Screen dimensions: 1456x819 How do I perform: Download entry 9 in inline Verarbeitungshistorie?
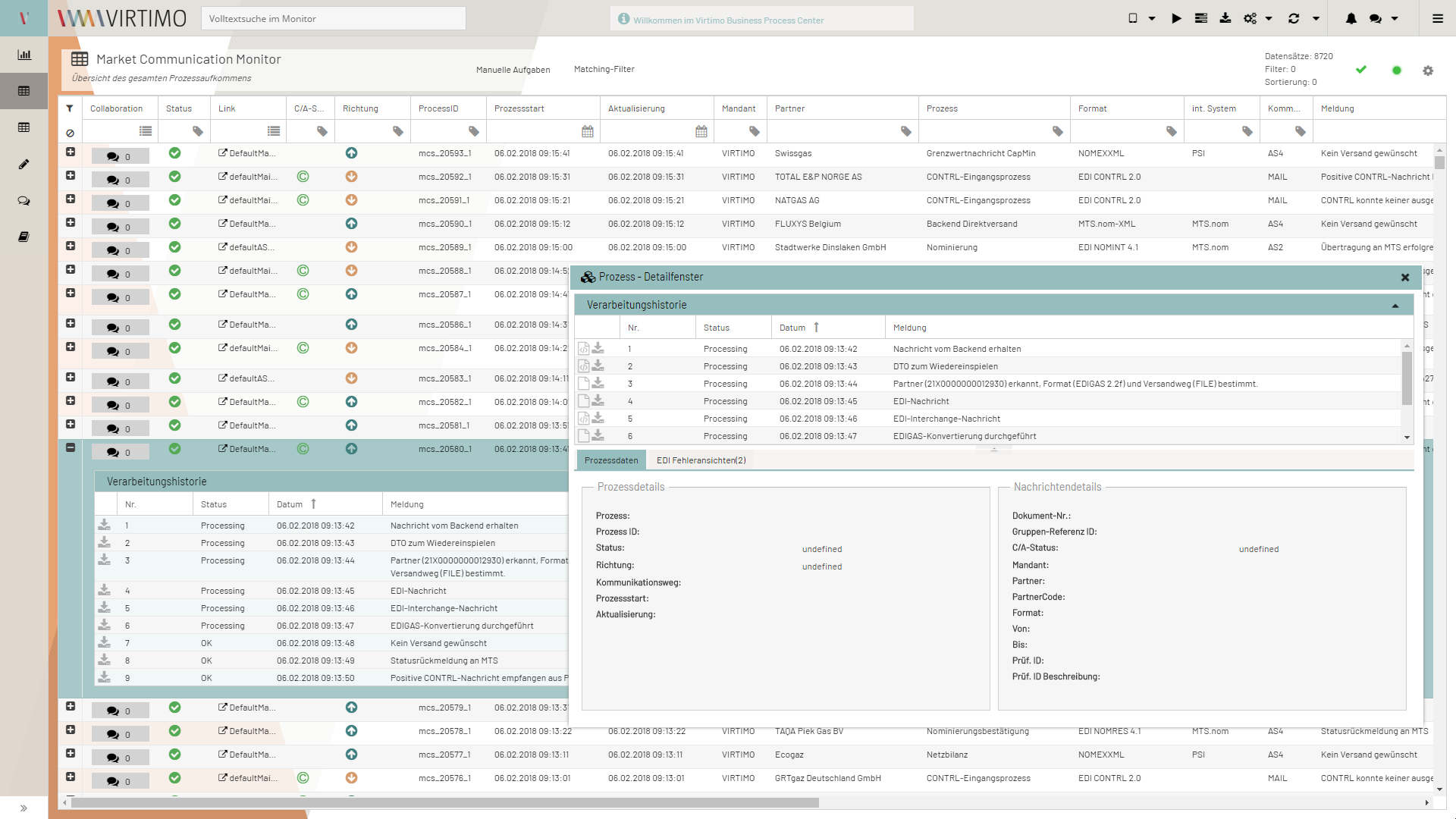point(105,676)
